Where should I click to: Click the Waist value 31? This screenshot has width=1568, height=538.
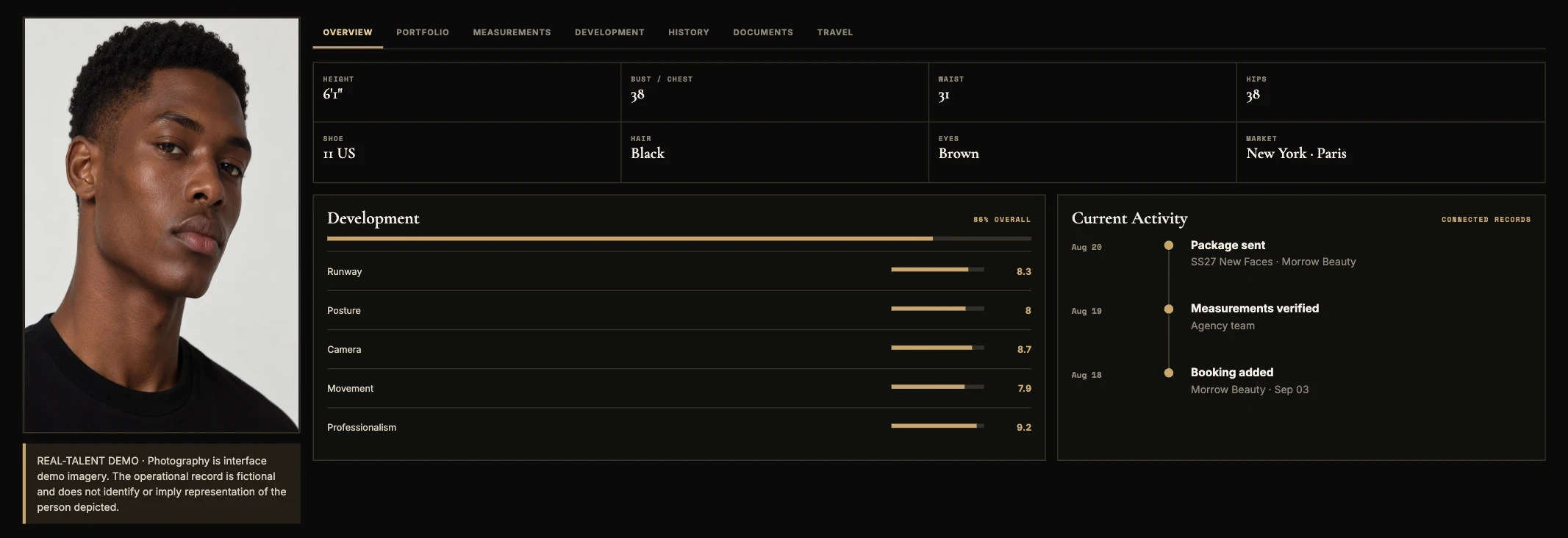(x=944, y=95)
